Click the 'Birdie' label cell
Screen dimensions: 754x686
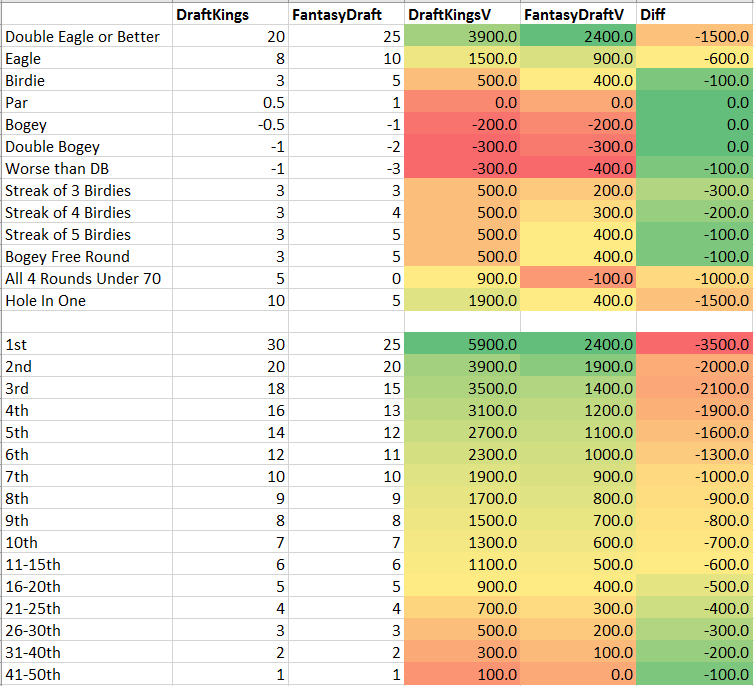point(87,80)
